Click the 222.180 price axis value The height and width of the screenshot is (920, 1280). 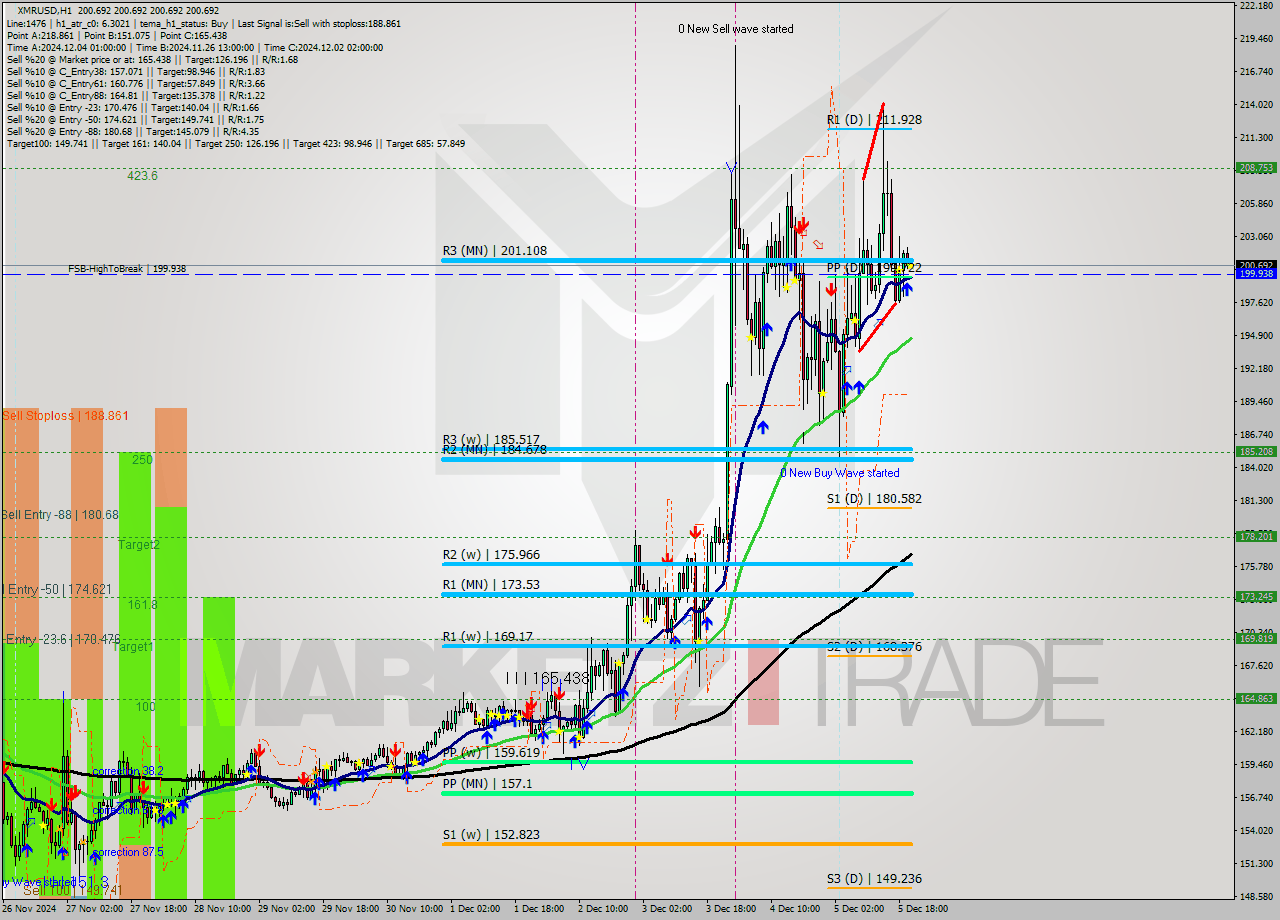(1256, 6)
